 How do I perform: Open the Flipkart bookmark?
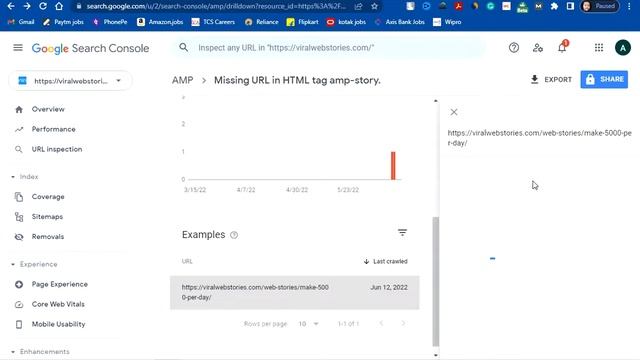coord(302,22)
